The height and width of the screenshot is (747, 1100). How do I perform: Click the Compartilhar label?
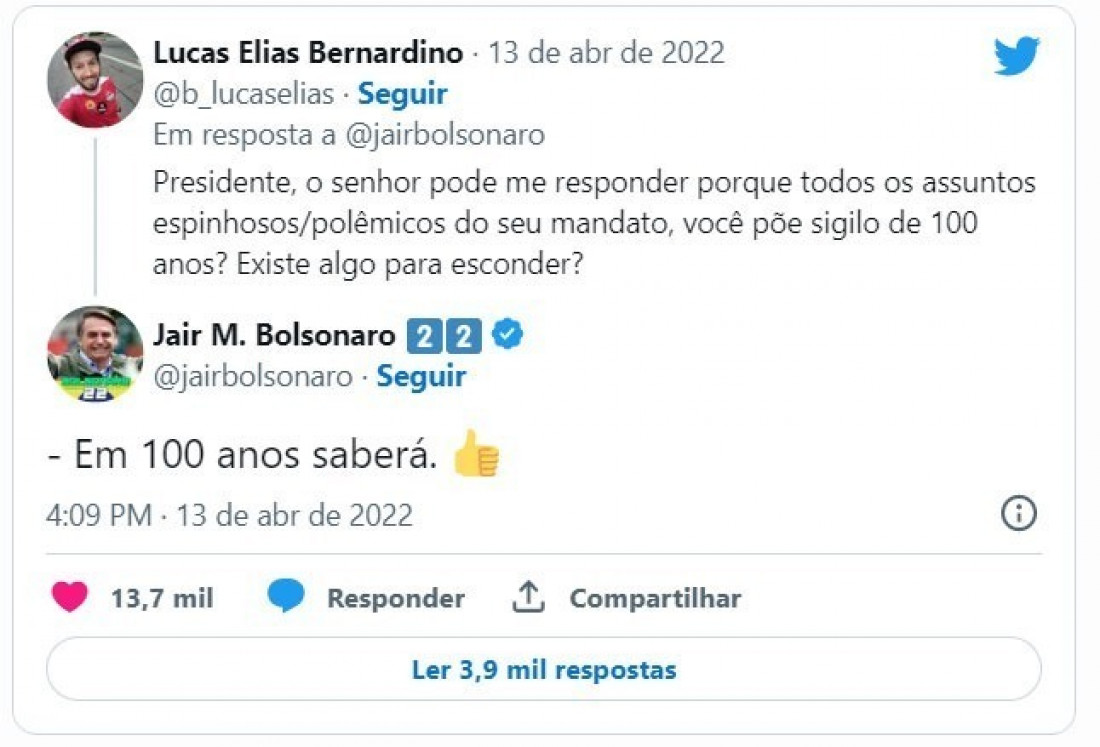[655, 599]
